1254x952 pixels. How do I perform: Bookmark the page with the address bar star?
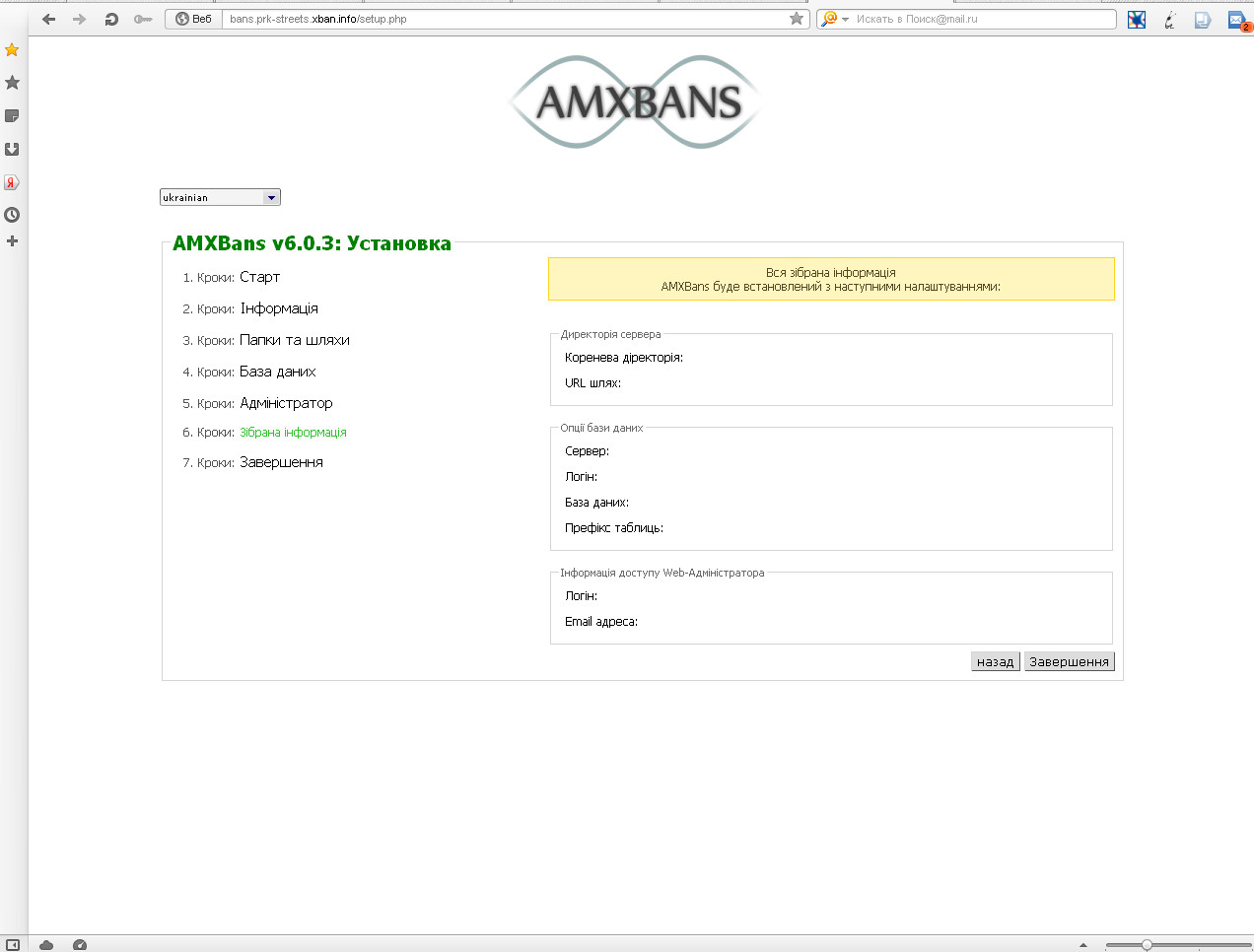tap(797, 19)
